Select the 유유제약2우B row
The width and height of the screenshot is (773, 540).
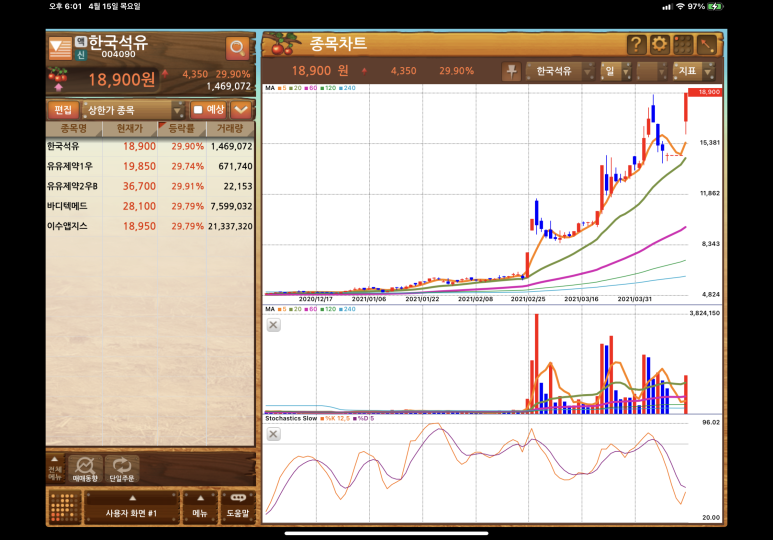150,186
